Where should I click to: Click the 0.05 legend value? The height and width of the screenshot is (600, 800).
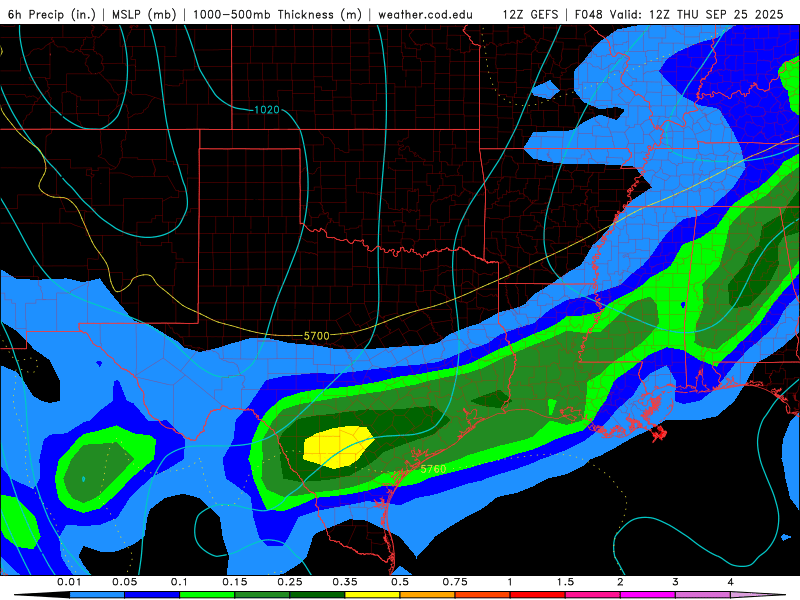(124, 582)
